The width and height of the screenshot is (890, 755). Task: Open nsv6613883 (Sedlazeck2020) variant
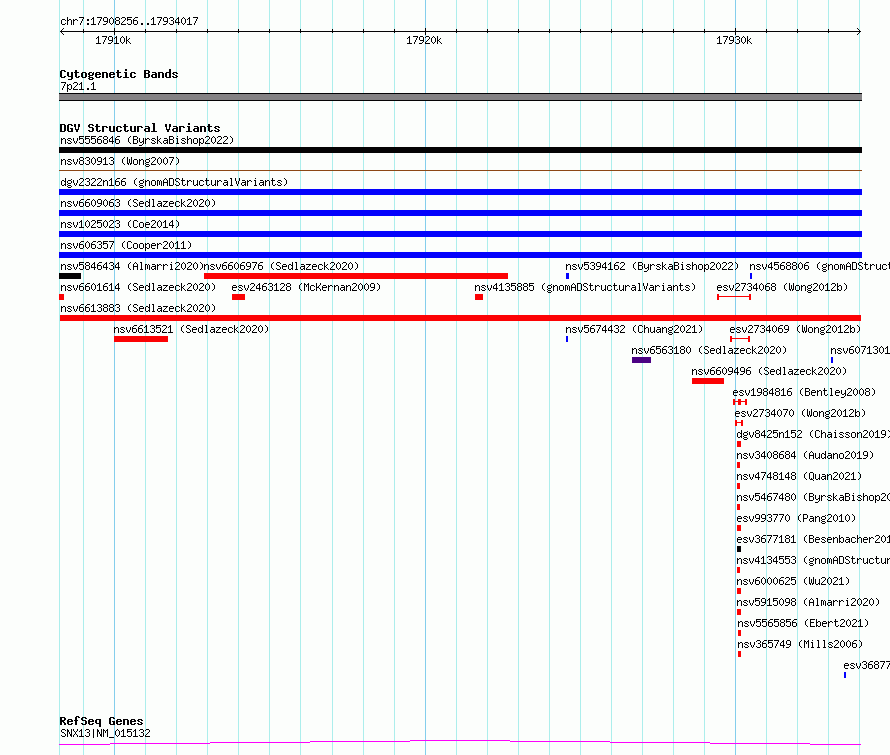coord(138,308)
